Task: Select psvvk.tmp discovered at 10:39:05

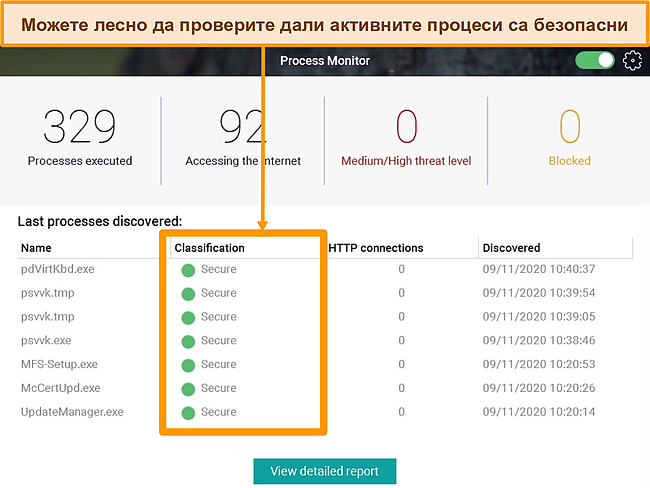Action: pyautogui.click(x=48, y=317)
